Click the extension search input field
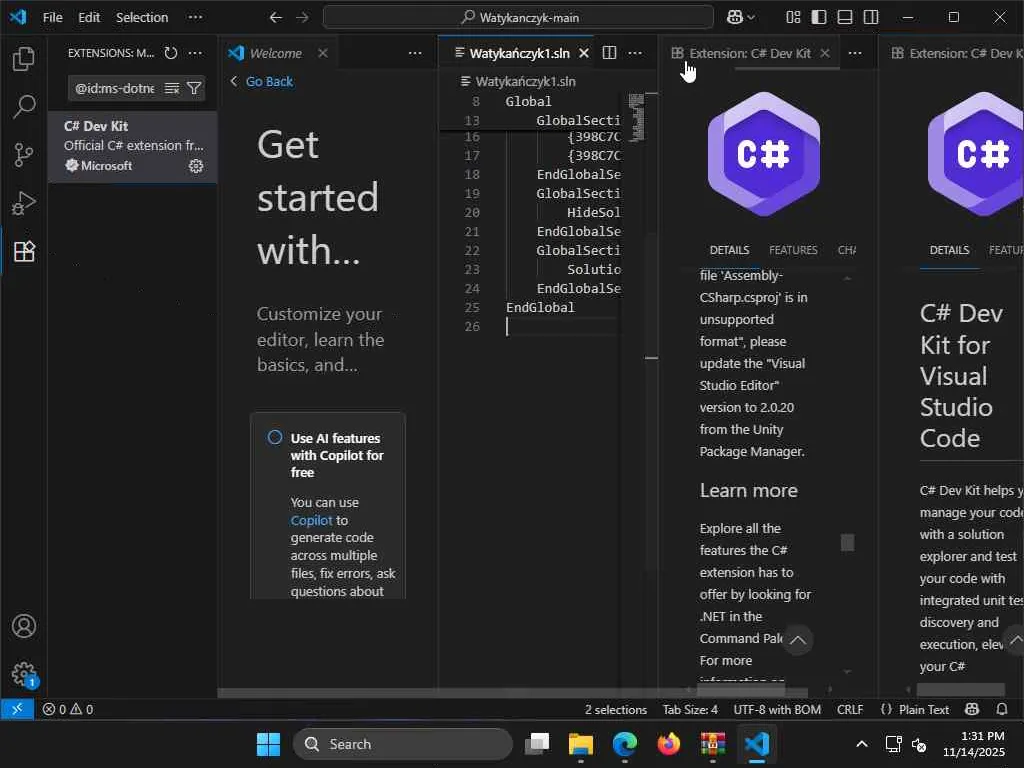 (115, 88)
